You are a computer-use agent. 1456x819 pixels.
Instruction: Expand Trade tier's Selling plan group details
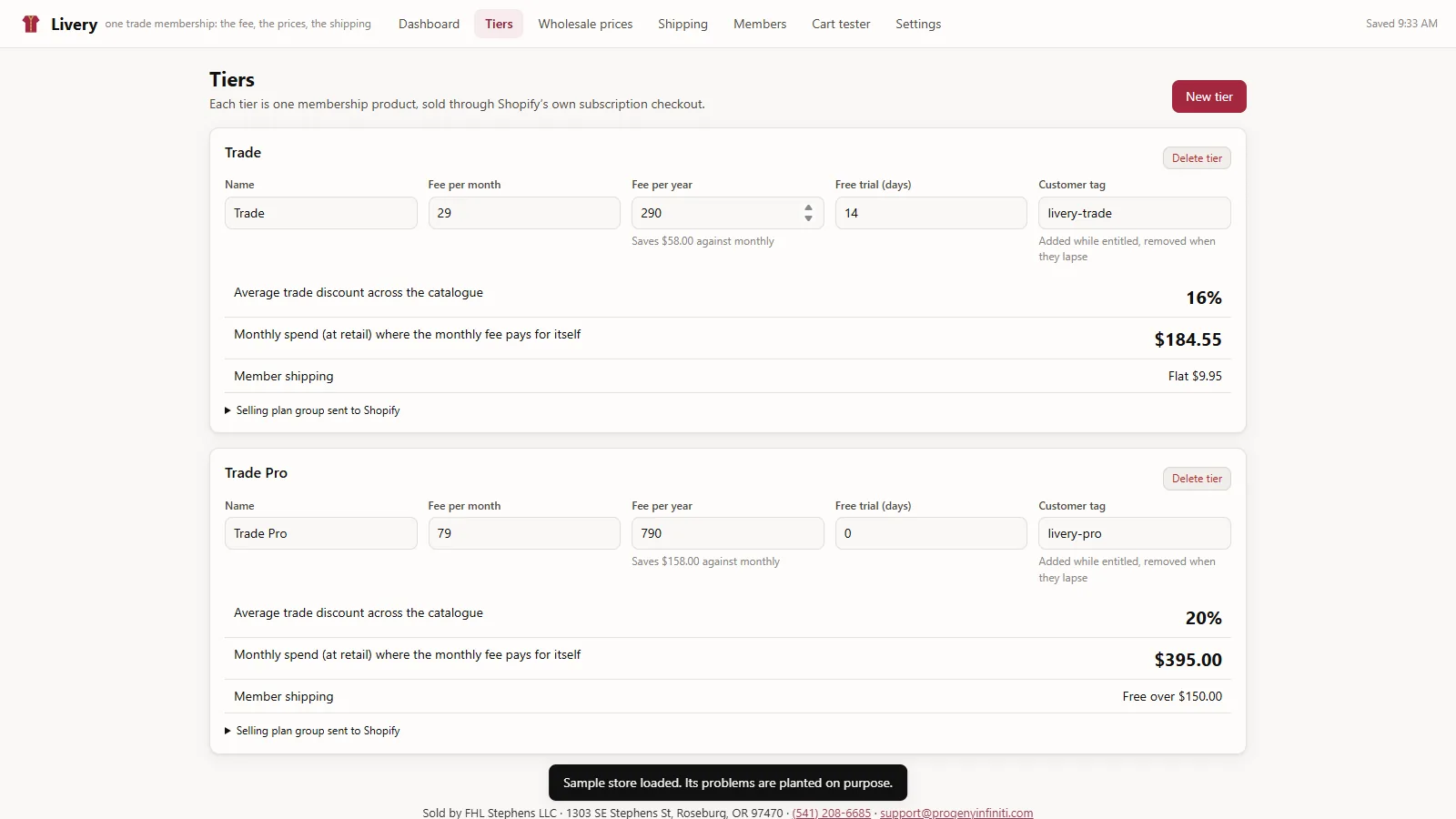coord(312,410)
